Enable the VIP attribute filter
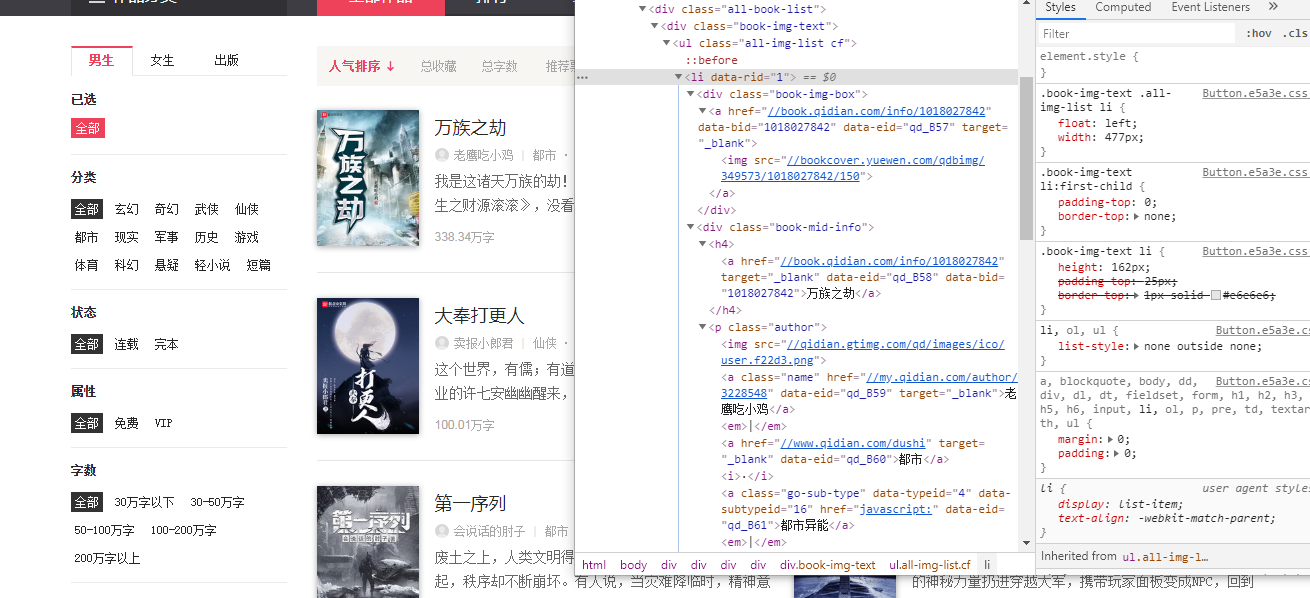This screenshot has height=598, width=1310. 163,423
